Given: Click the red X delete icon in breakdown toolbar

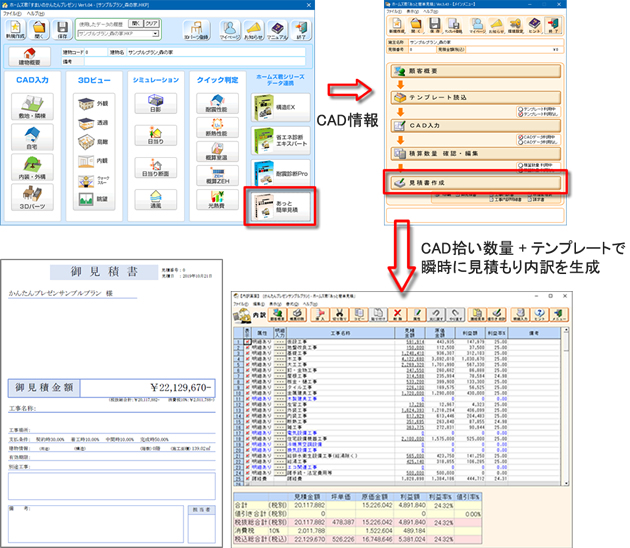Looking at the screenshot, I should pyautogui.click(x=397, y=314).
